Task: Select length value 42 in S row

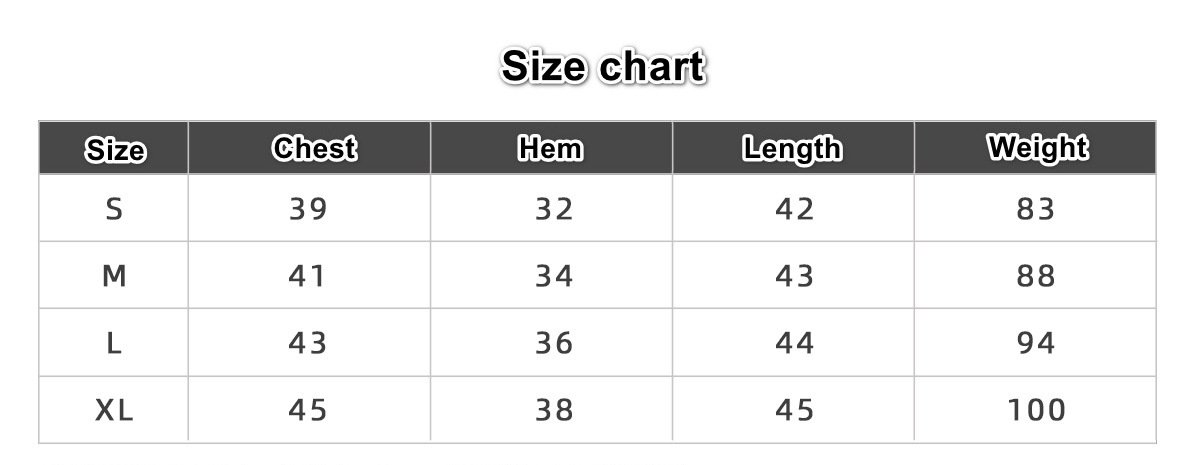Action: 795,209
